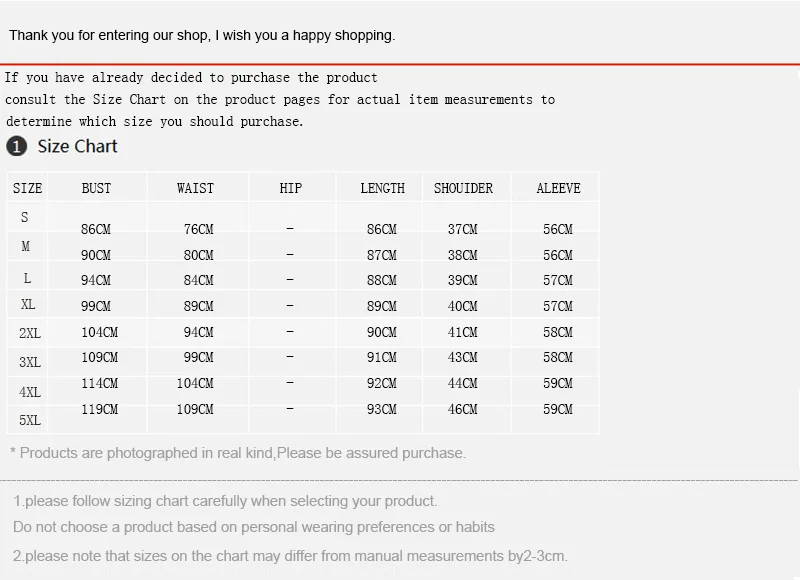
Task: Select the 5XL size label
Action: (x=30, y=420)
